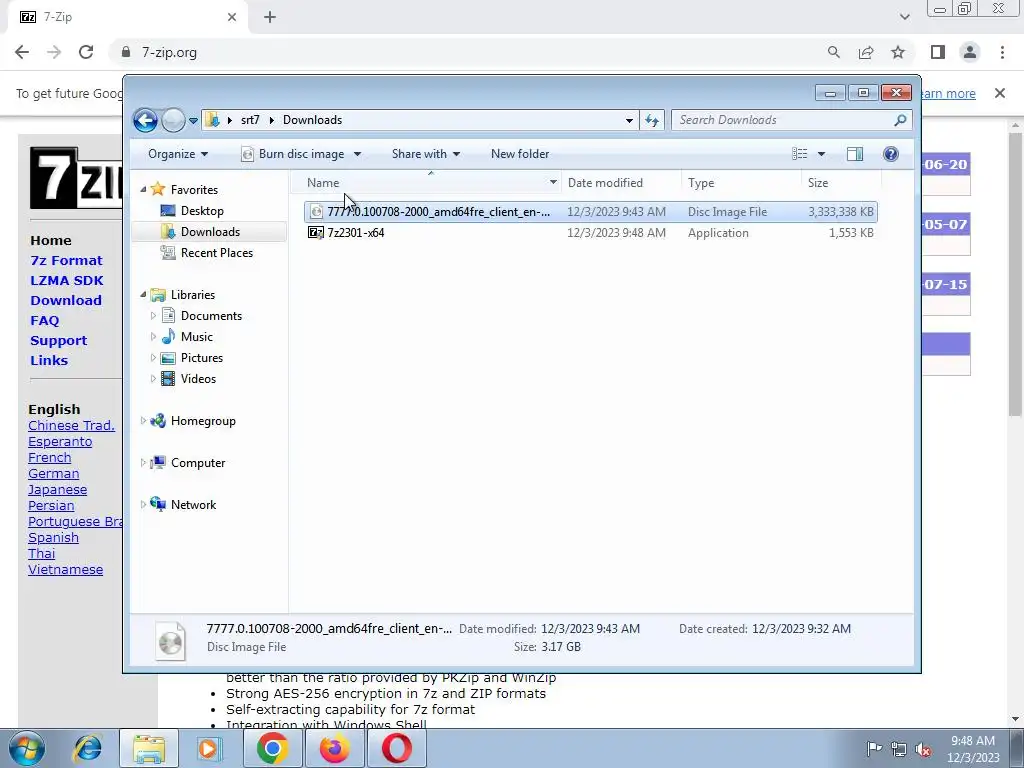The width and height of the screenshot is (1024, 768).
Task: Reload the Chrome page
Action: (x=86, y=52)
